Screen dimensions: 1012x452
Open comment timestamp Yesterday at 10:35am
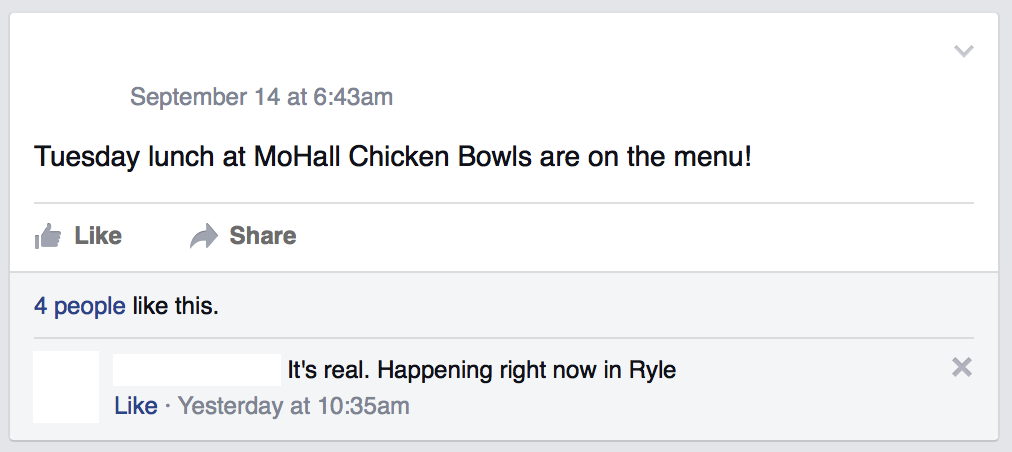[293, 406]
